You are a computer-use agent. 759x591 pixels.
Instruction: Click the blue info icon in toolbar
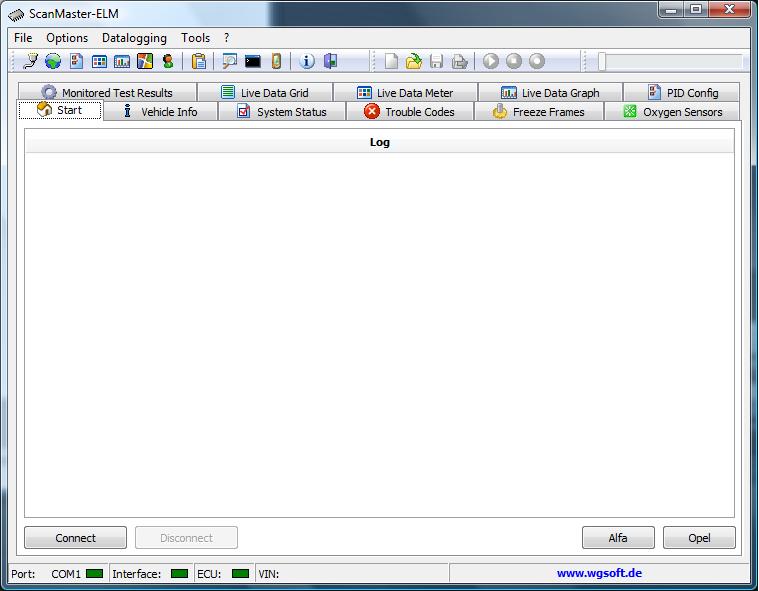coord(307,61)
